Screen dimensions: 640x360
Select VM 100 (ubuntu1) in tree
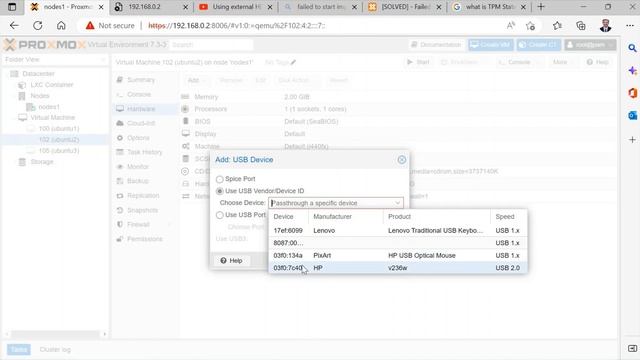pyautogui.click(x=59, y=129)
